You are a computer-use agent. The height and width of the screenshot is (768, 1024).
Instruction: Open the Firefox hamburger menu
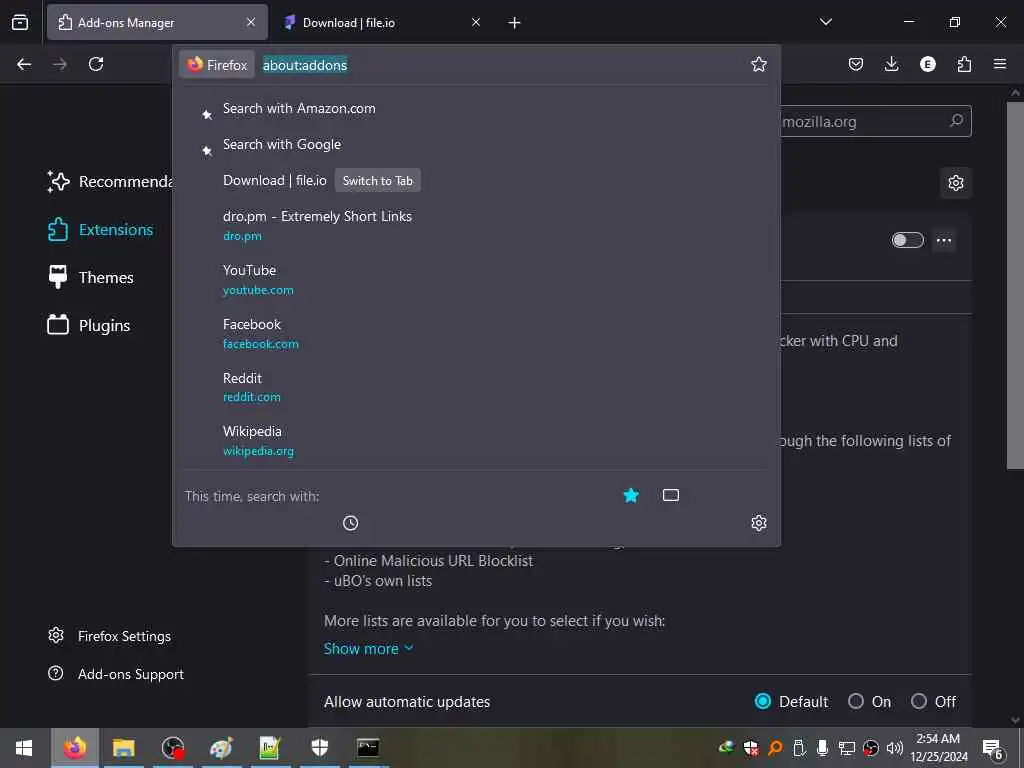1000,64
